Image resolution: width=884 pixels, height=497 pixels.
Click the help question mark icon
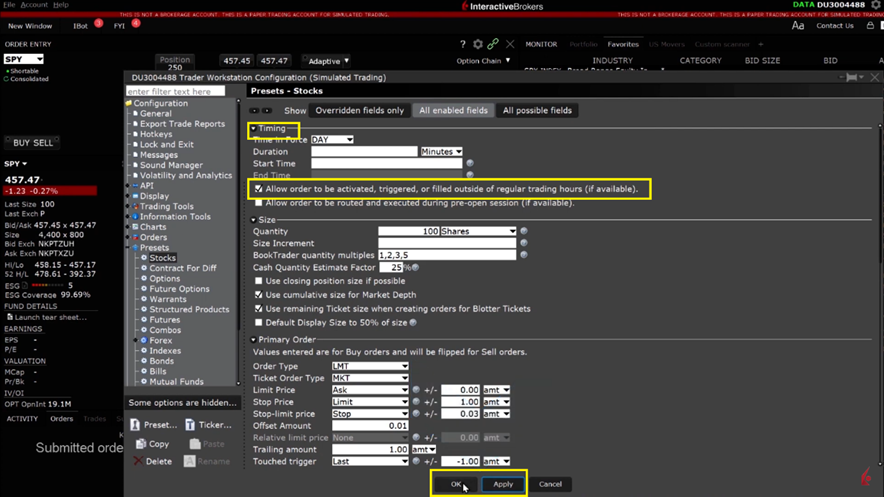462,44
